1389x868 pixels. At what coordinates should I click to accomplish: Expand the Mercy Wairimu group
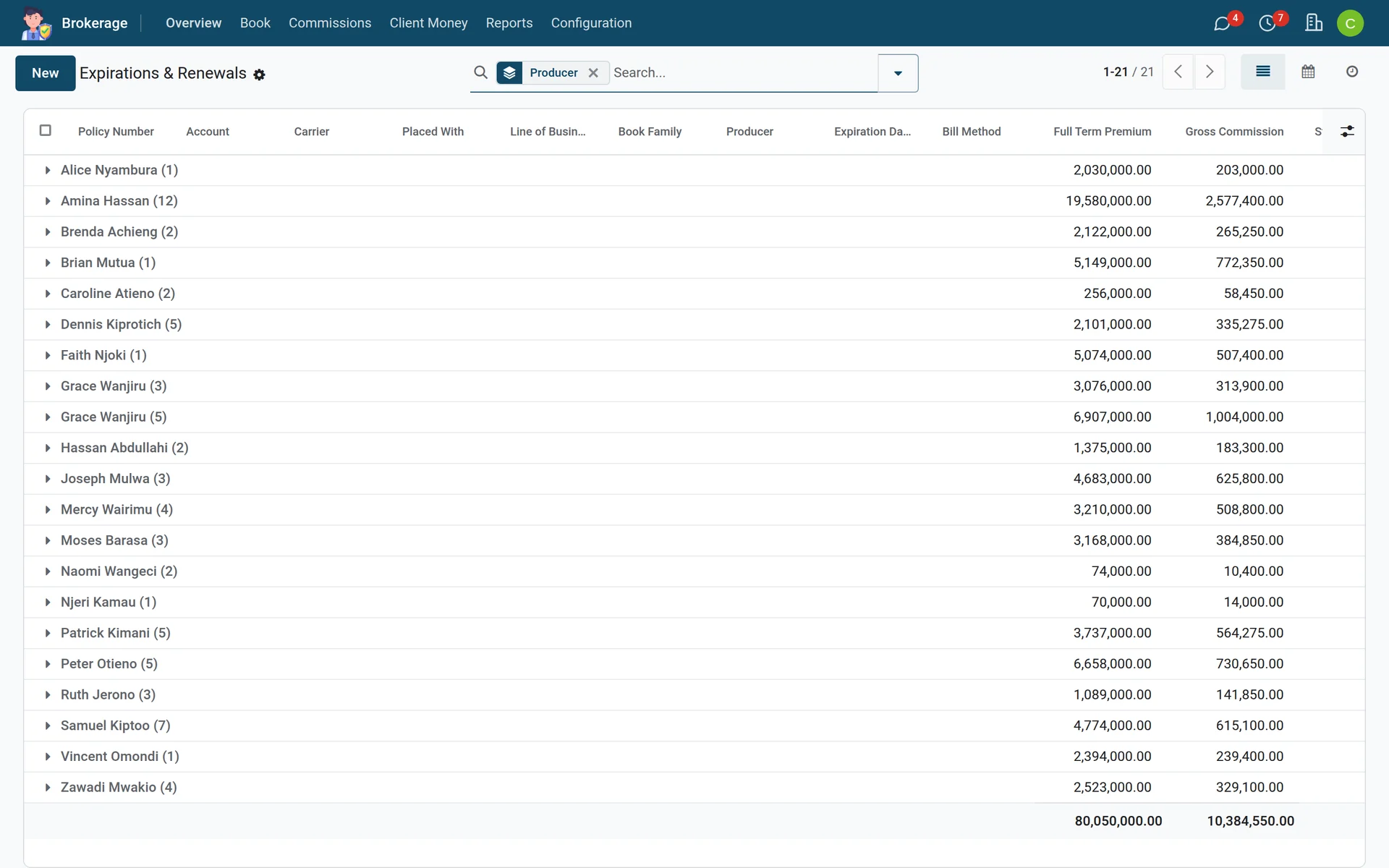point(48,510)
